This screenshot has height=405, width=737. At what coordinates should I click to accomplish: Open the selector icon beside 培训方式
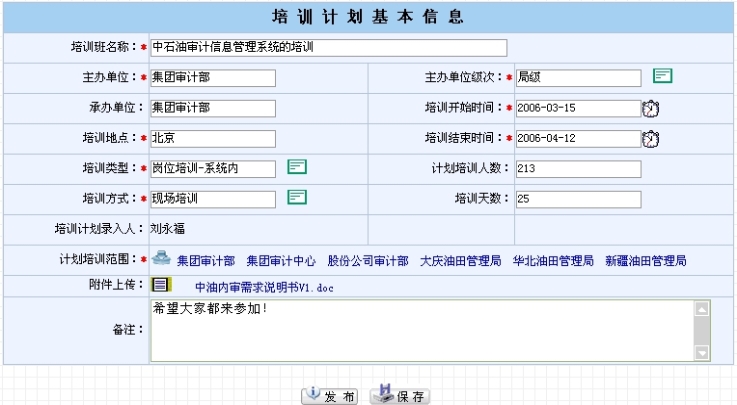pyautogui.click(x=297, y=197)
